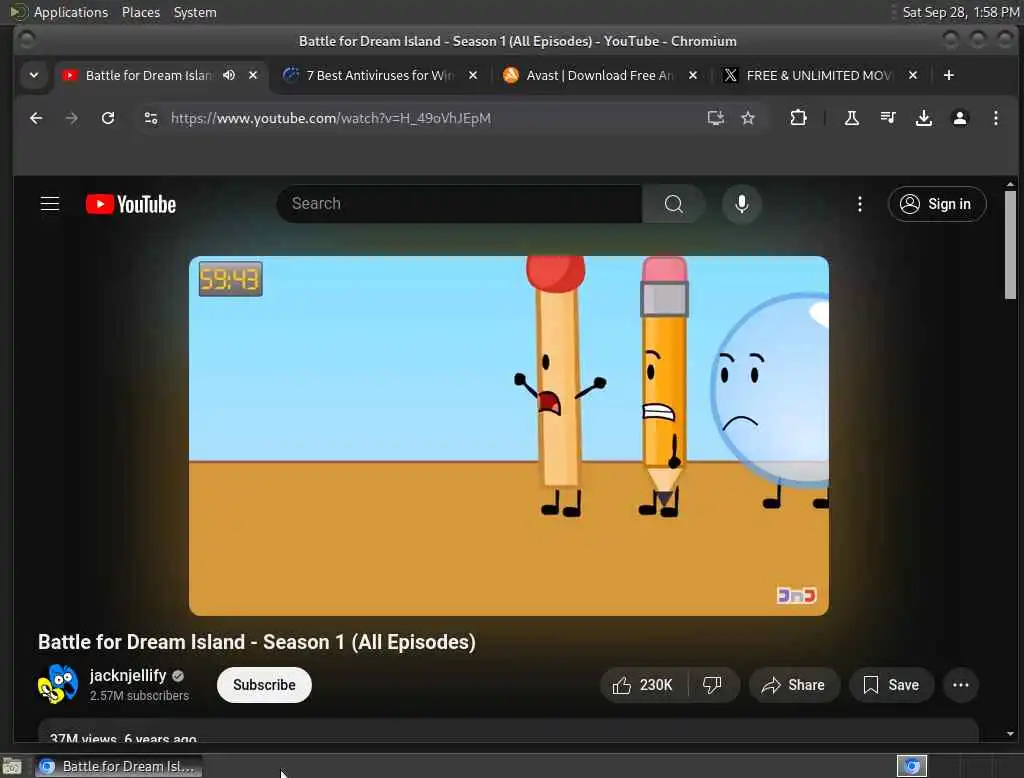This screenshot has width=1024, height=778.
Task: Click the video title Battle for Dream Island
Action: pos(257,641)
